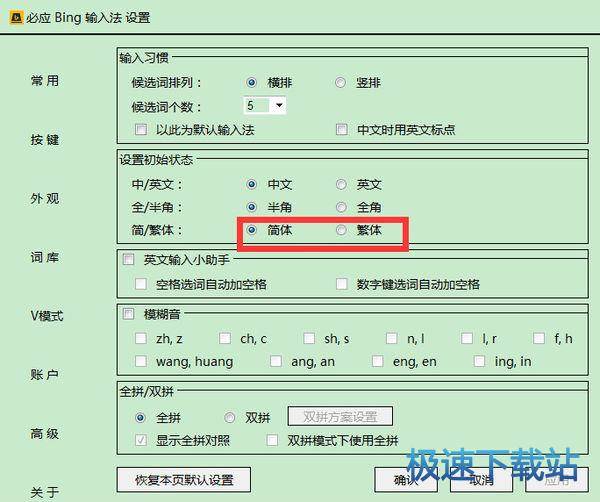The image size is (600, 502).
Task: Click the 双拼方案设置 button
Action: 340,416
